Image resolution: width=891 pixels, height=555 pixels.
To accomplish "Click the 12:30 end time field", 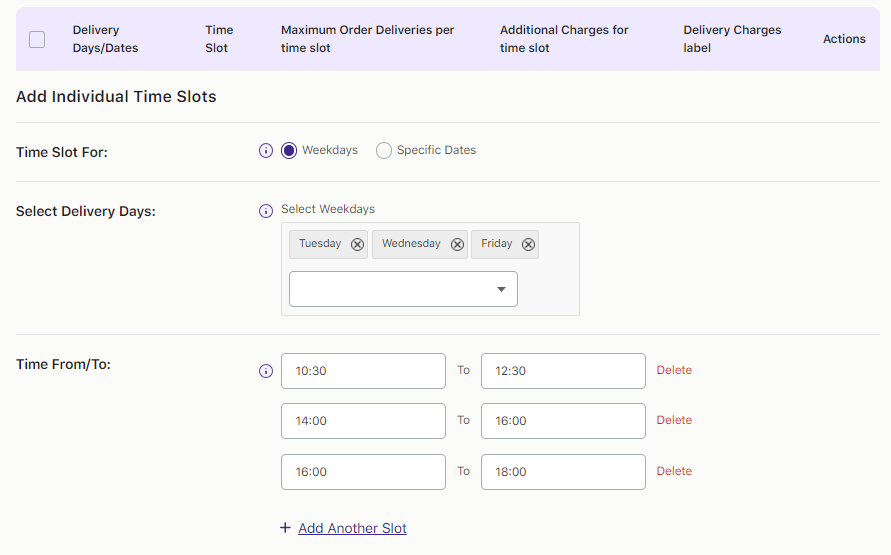I will [563, 371].
